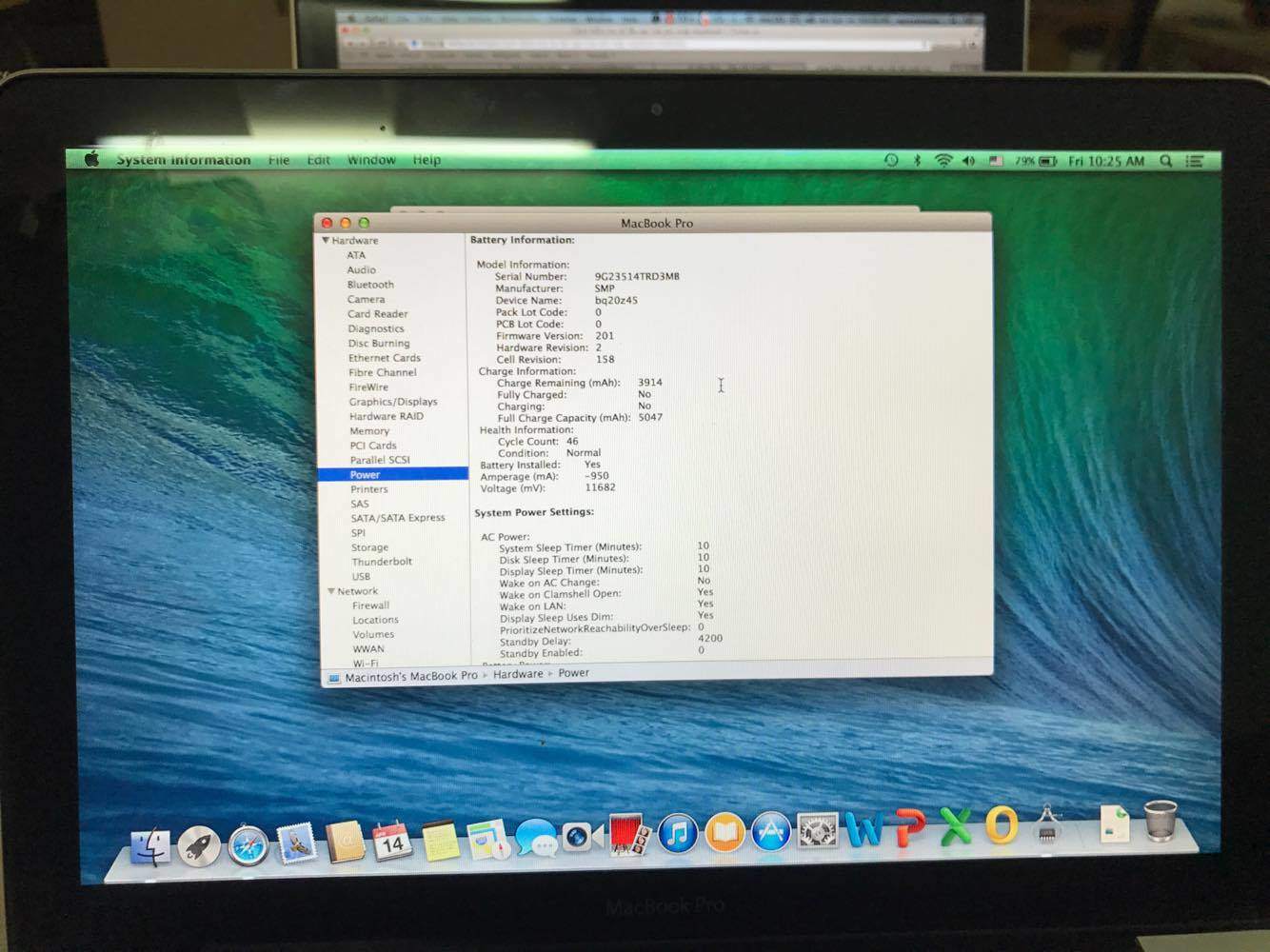
Task: Launch iTunes from the dock
Action: click(677, 835)
